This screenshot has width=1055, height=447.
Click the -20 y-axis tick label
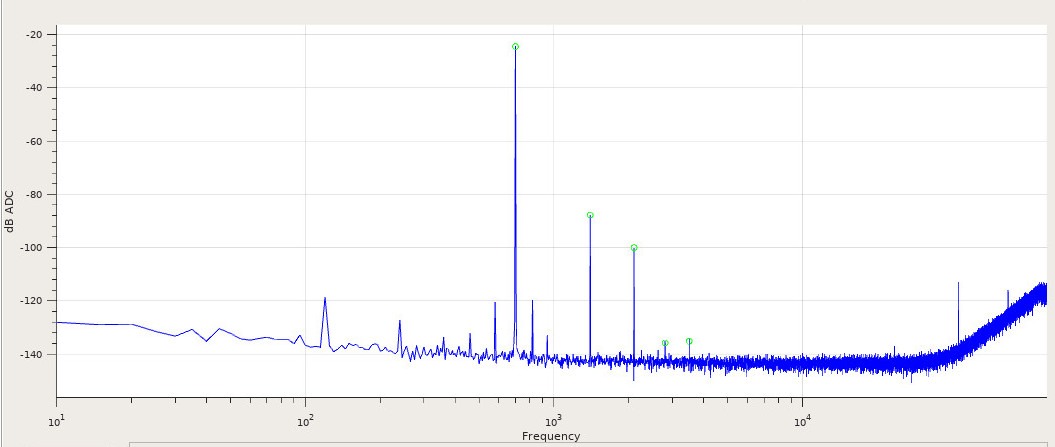pos(36,34)
